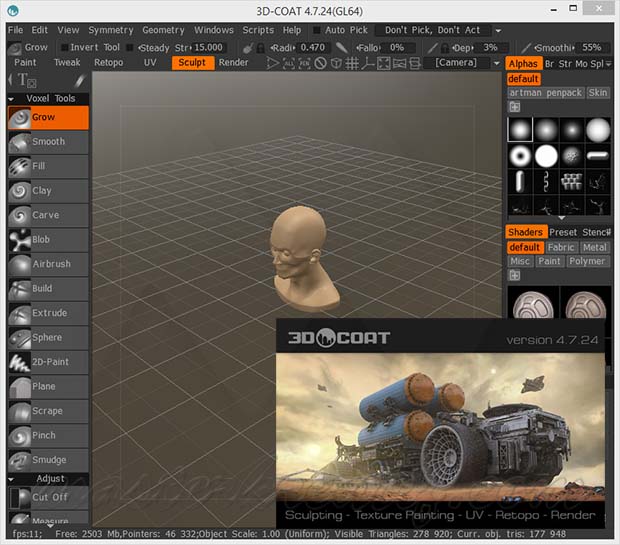Image resolution: width=620 pixels, height=545 pixels.
Task: Click the add-folder icon under Alphas
Action: 514,107
